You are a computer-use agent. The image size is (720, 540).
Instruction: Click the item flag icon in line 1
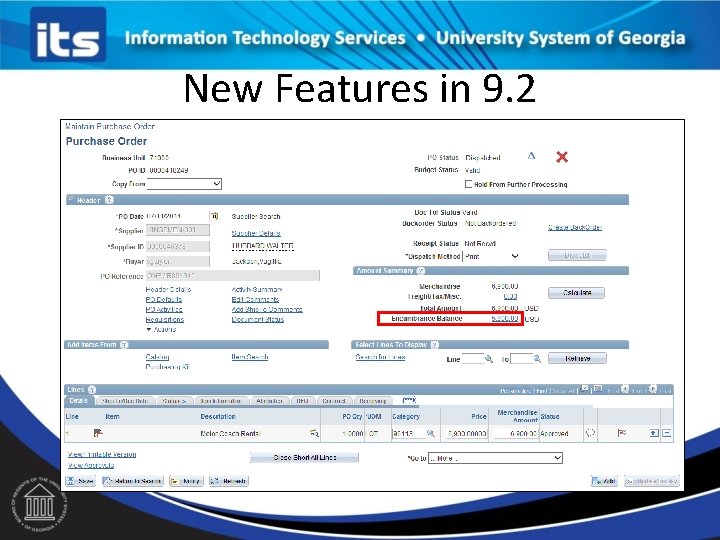point(98,433)
